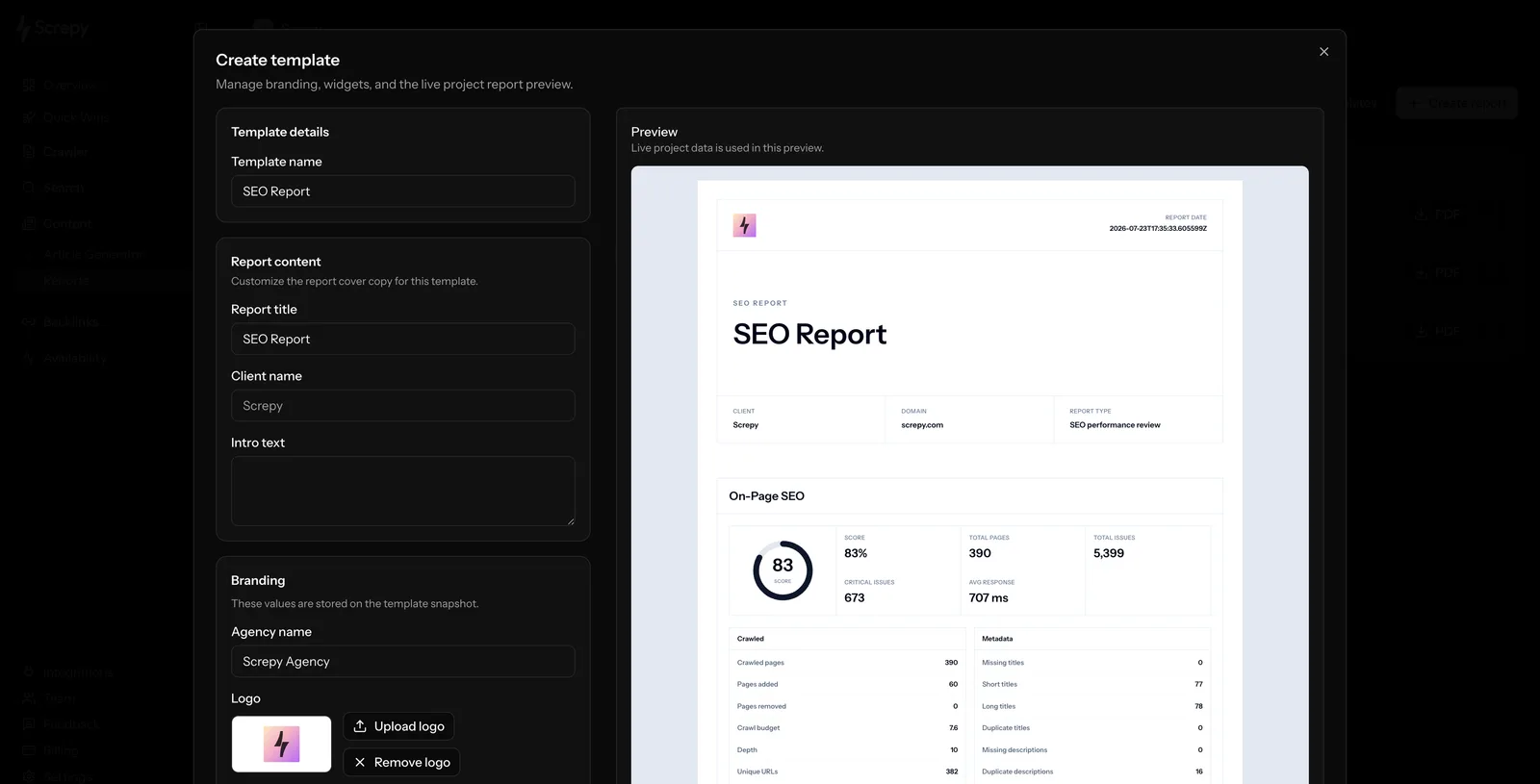
Task: Click the 707 ms avg response value
Action: pyautogui.click(x=988, y=598)
